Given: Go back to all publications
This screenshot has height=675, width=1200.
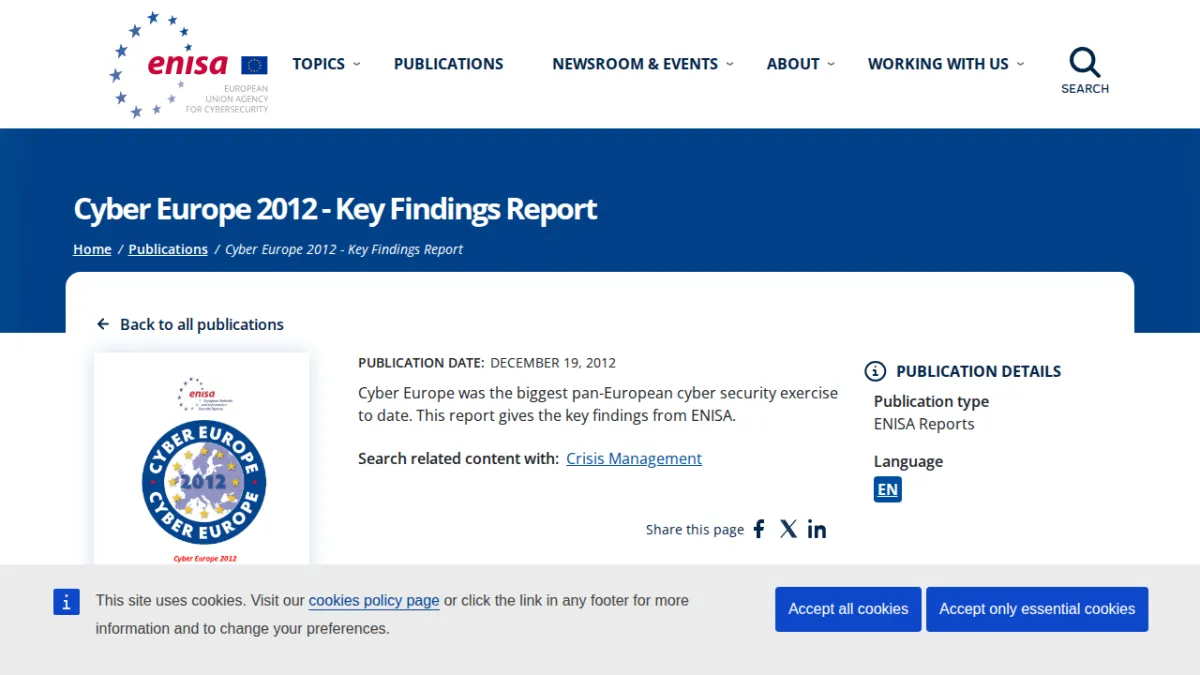Looking at the screenshot, I should 202,324.
